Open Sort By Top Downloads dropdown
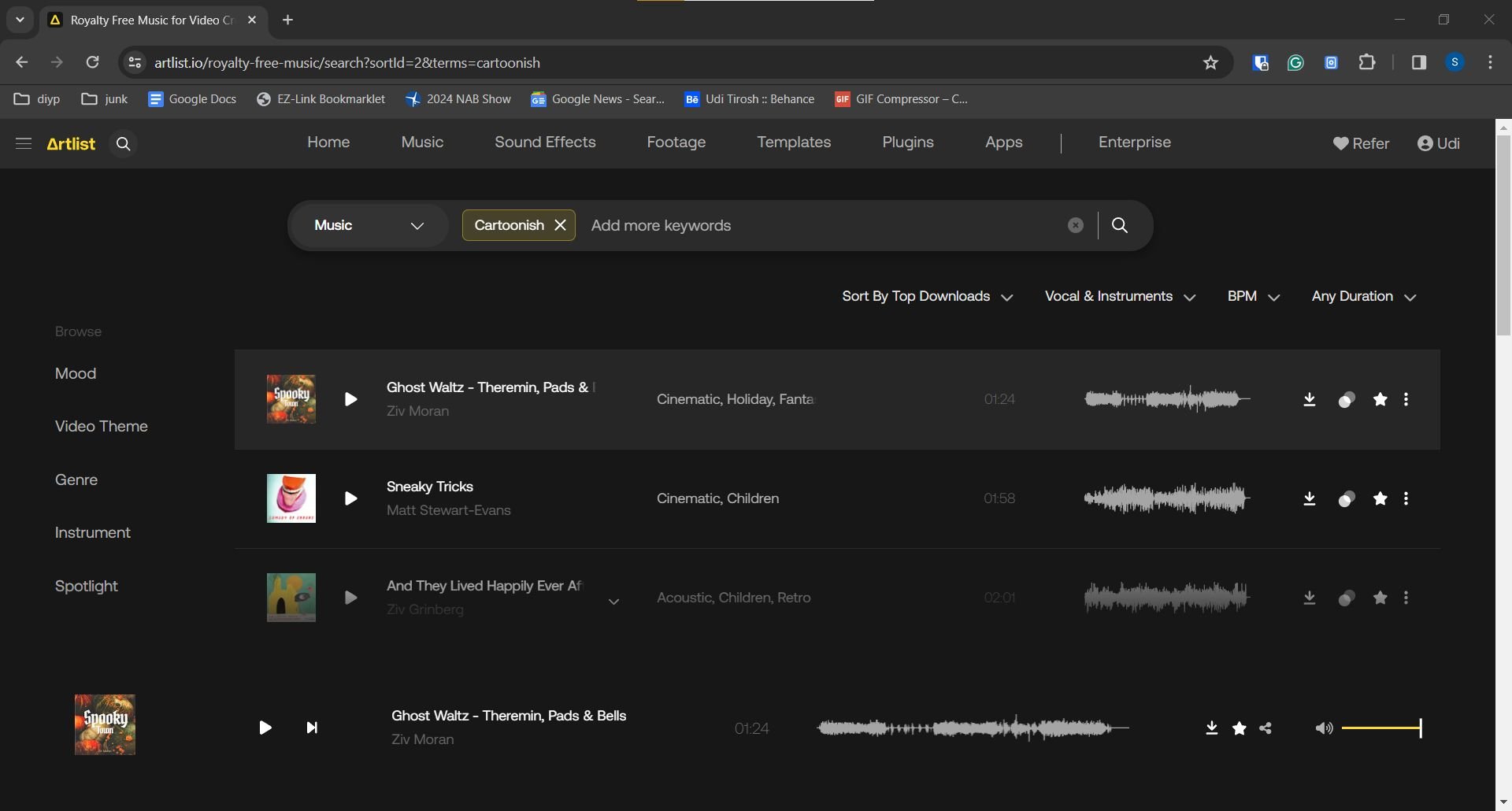Viewport: 1512px width, 811px height. 928,297
